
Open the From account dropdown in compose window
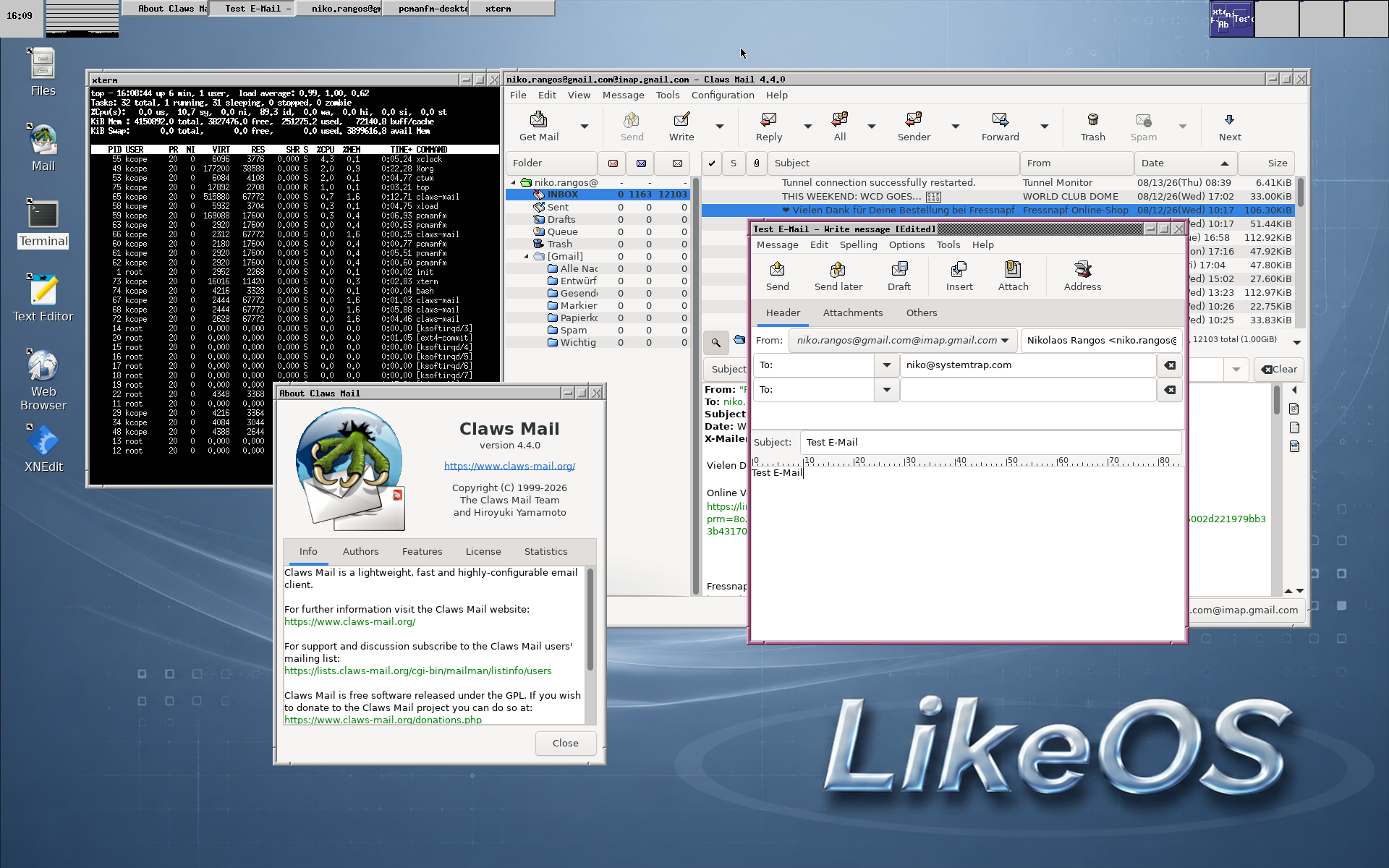coord(903,341)
